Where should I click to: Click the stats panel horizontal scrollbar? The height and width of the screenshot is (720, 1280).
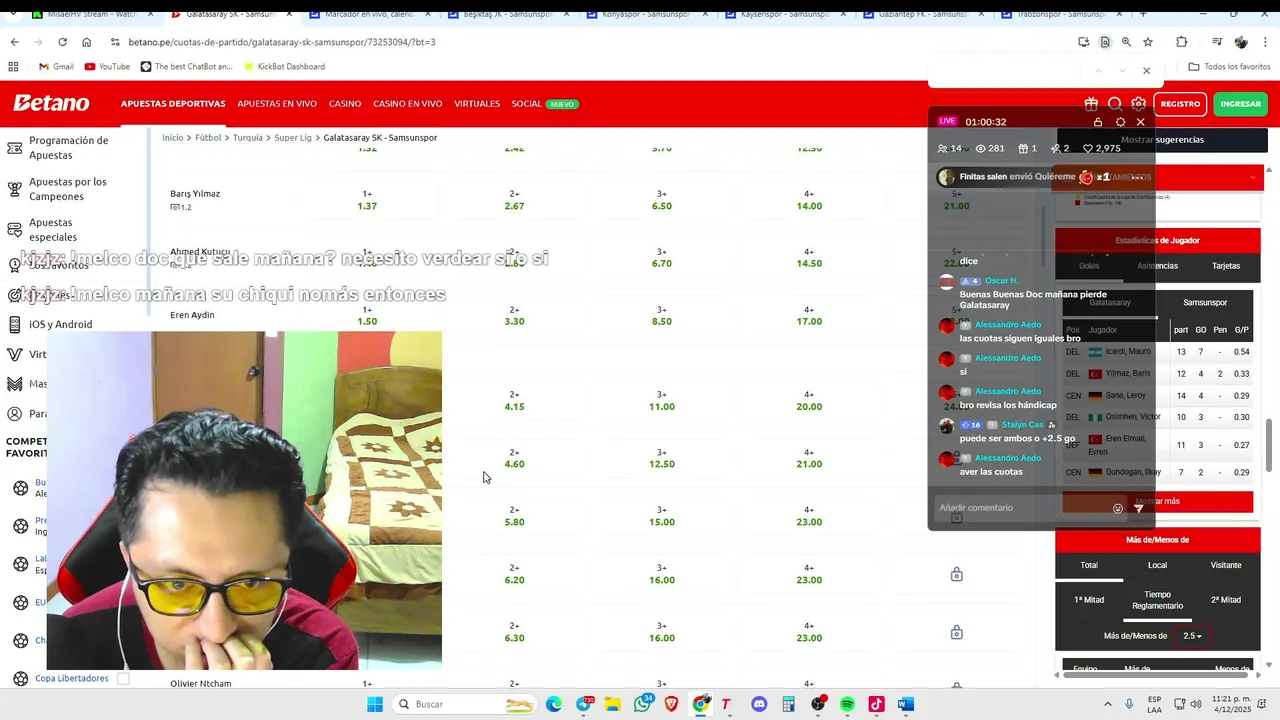point(1157,674)
